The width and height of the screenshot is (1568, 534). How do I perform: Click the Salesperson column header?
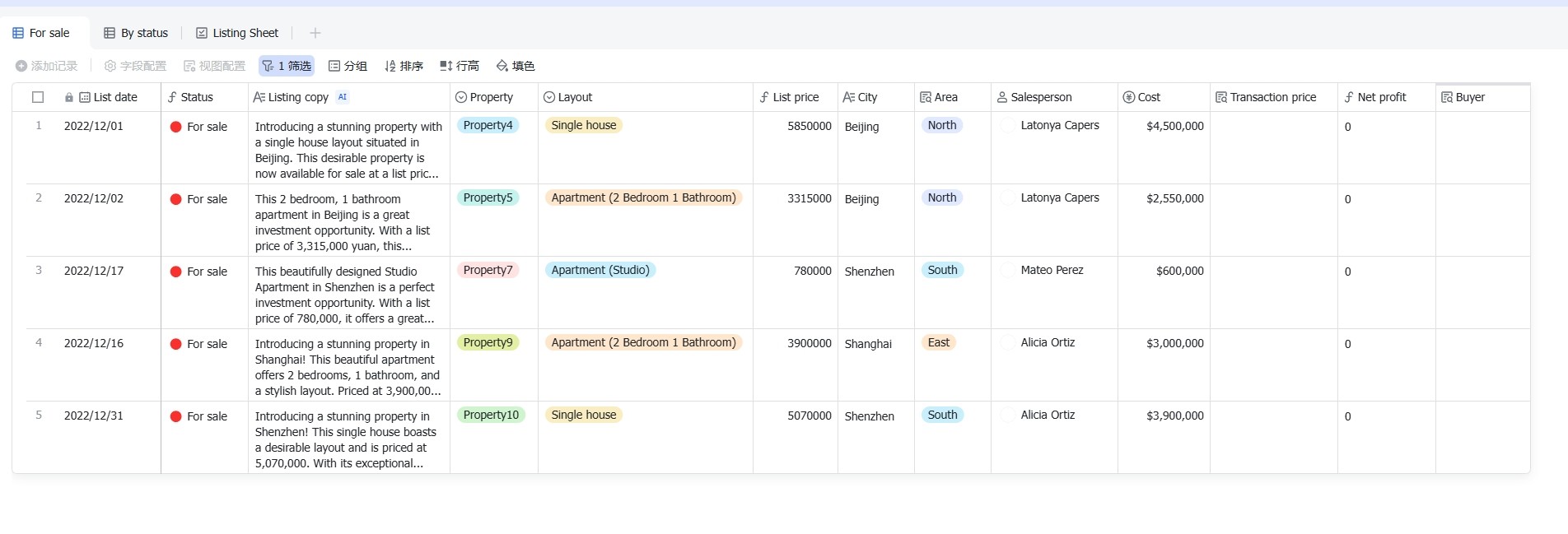[x=1041, y=97]
